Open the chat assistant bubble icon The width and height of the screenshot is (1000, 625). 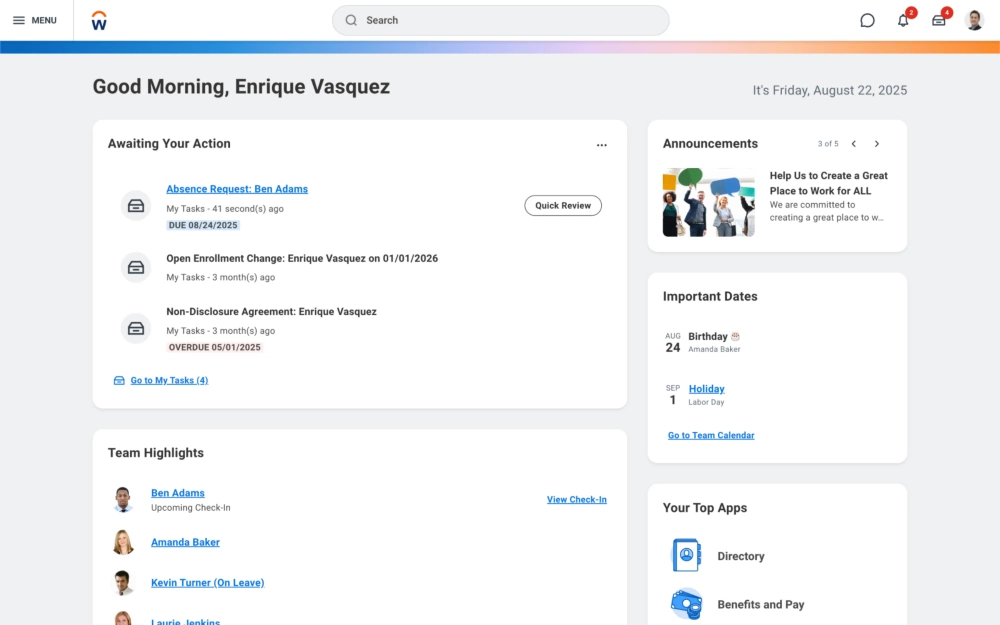(867, 20)
